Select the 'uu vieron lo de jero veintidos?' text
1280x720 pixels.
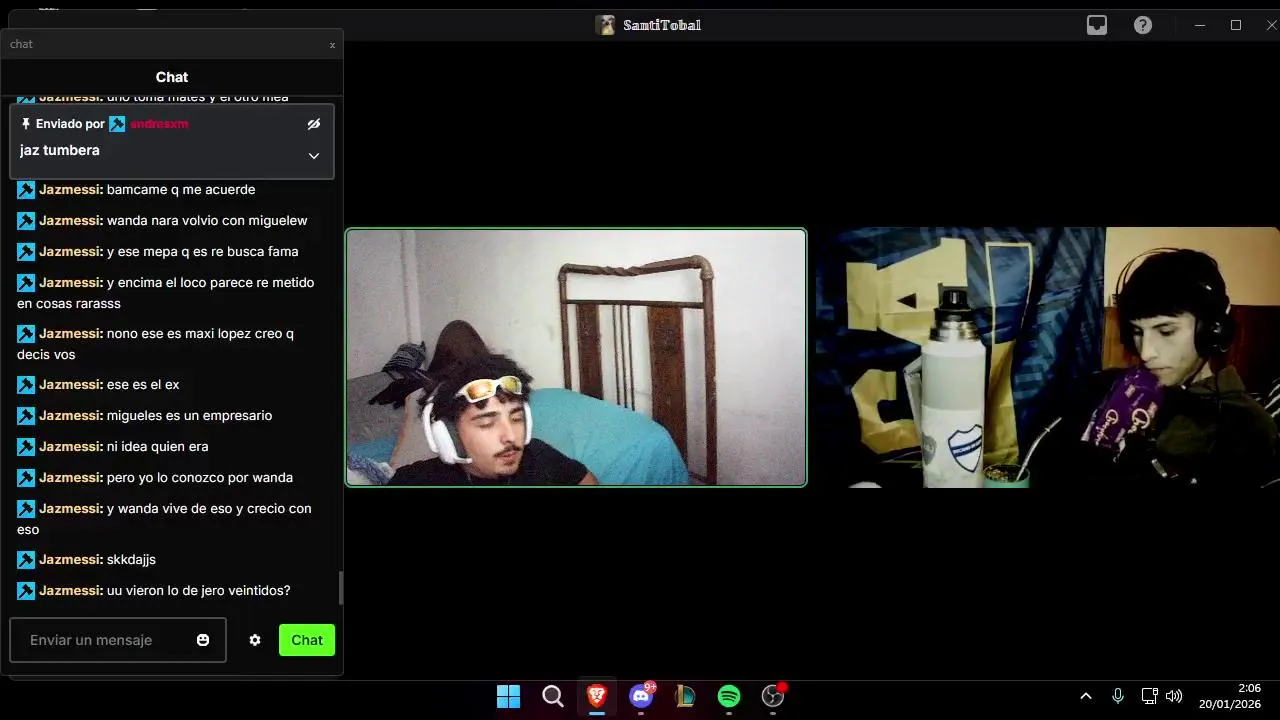(198, 591)
